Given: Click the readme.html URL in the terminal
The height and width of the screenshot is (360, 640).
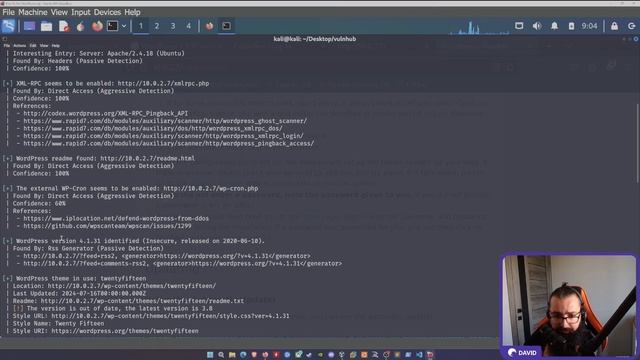Looking at the screenshot, I should pos(147,158).
